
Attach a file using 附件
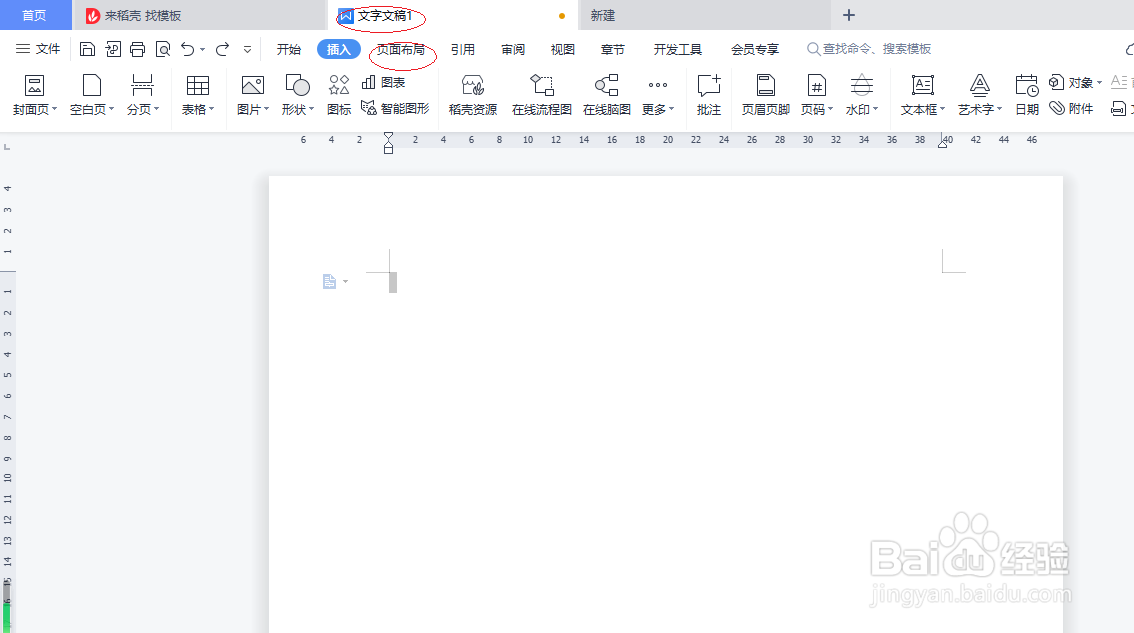click(x=1072, y=108)
